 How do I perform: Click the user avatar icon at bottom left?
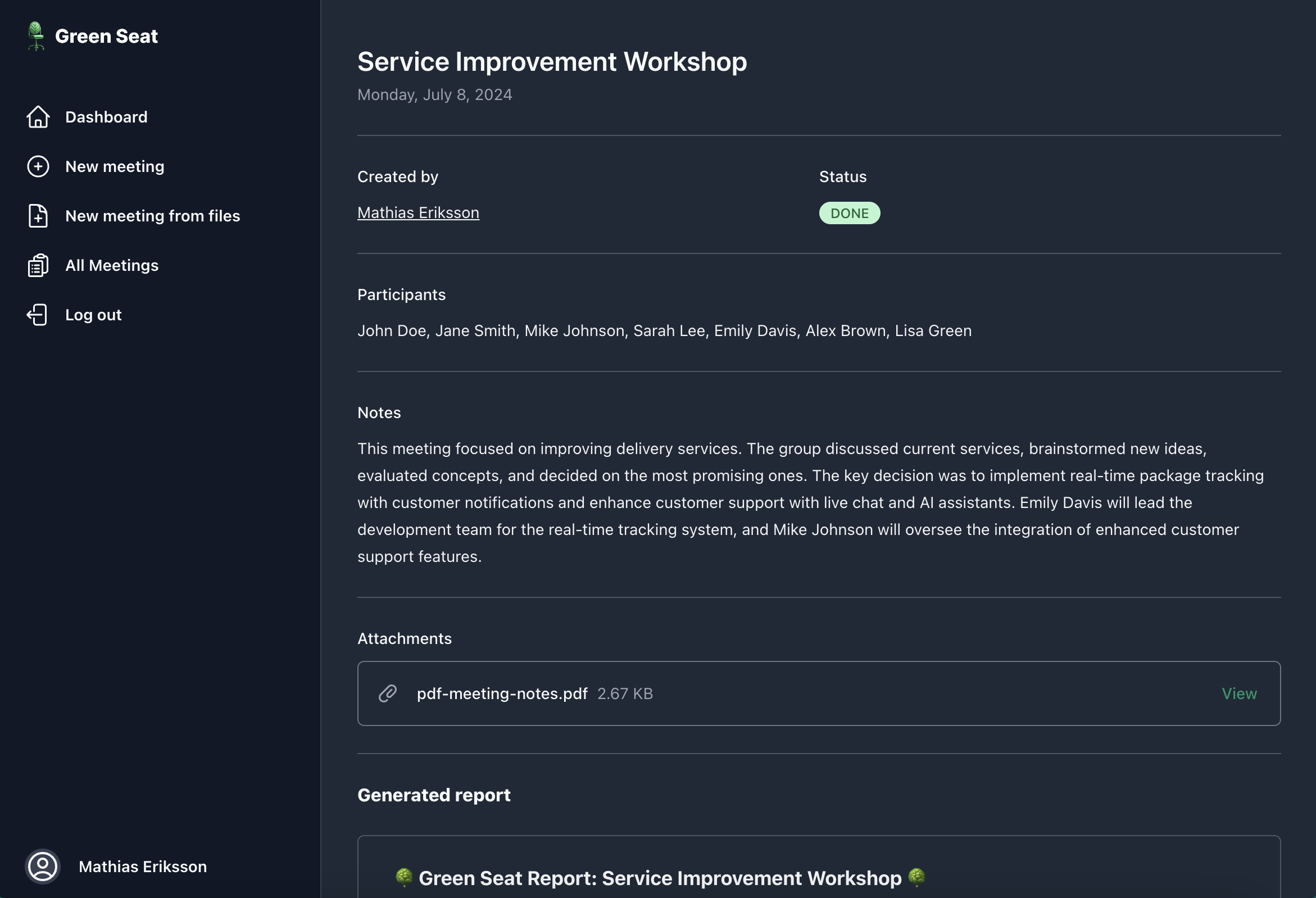coord(43,867)
